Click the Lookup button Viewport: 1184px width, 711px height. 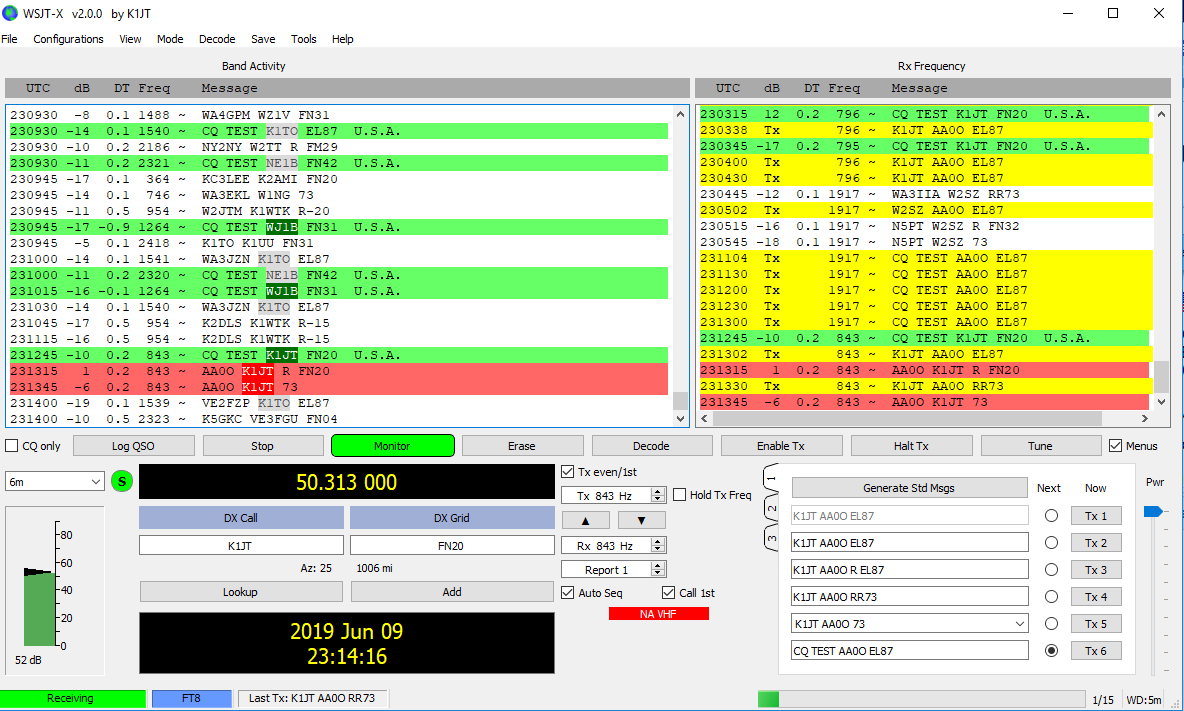(241, 592)
